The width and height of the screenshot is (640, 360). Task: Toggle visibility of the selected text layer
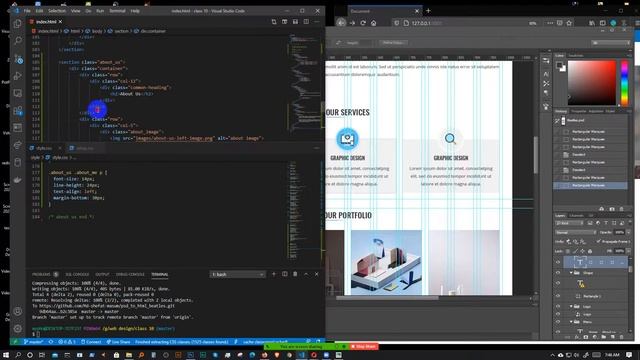[x=558, y=262]
